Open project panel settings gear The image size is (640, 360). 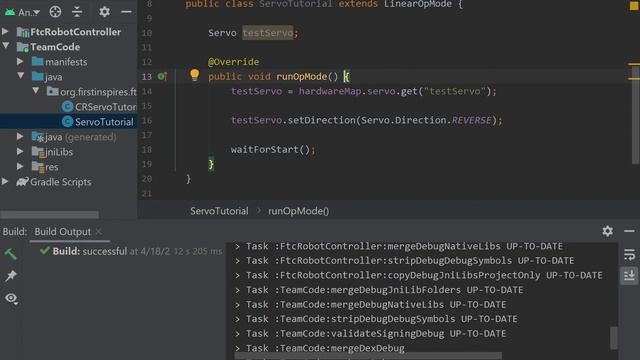(x=104, y=12)
